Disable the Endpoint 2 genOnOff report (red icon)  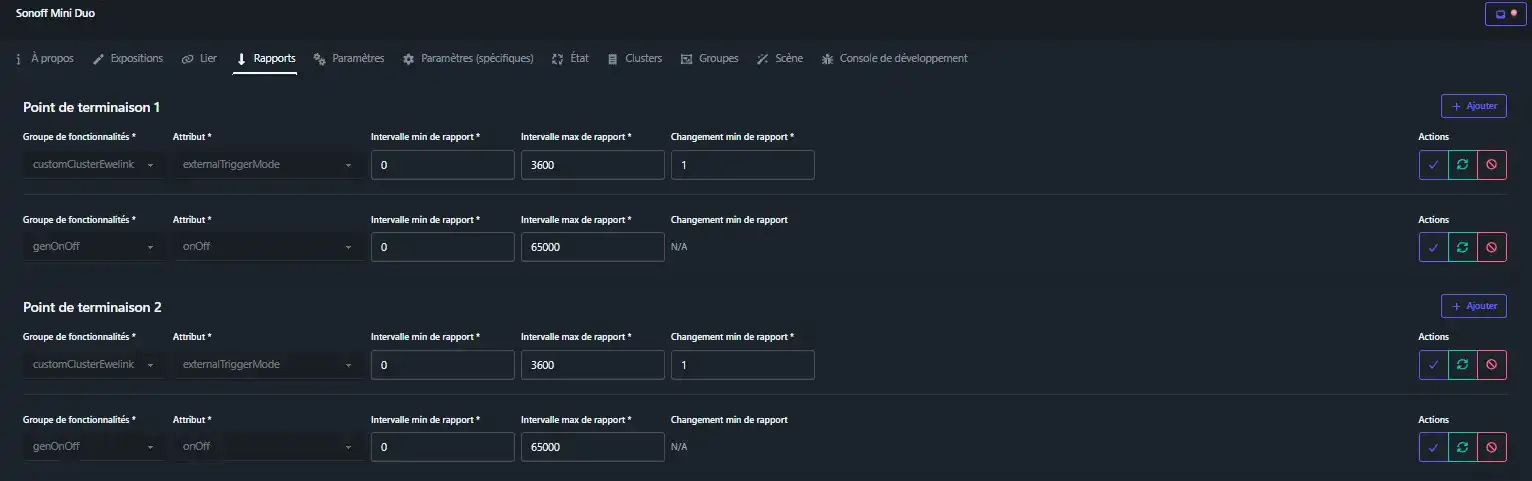click(1491, 447)
